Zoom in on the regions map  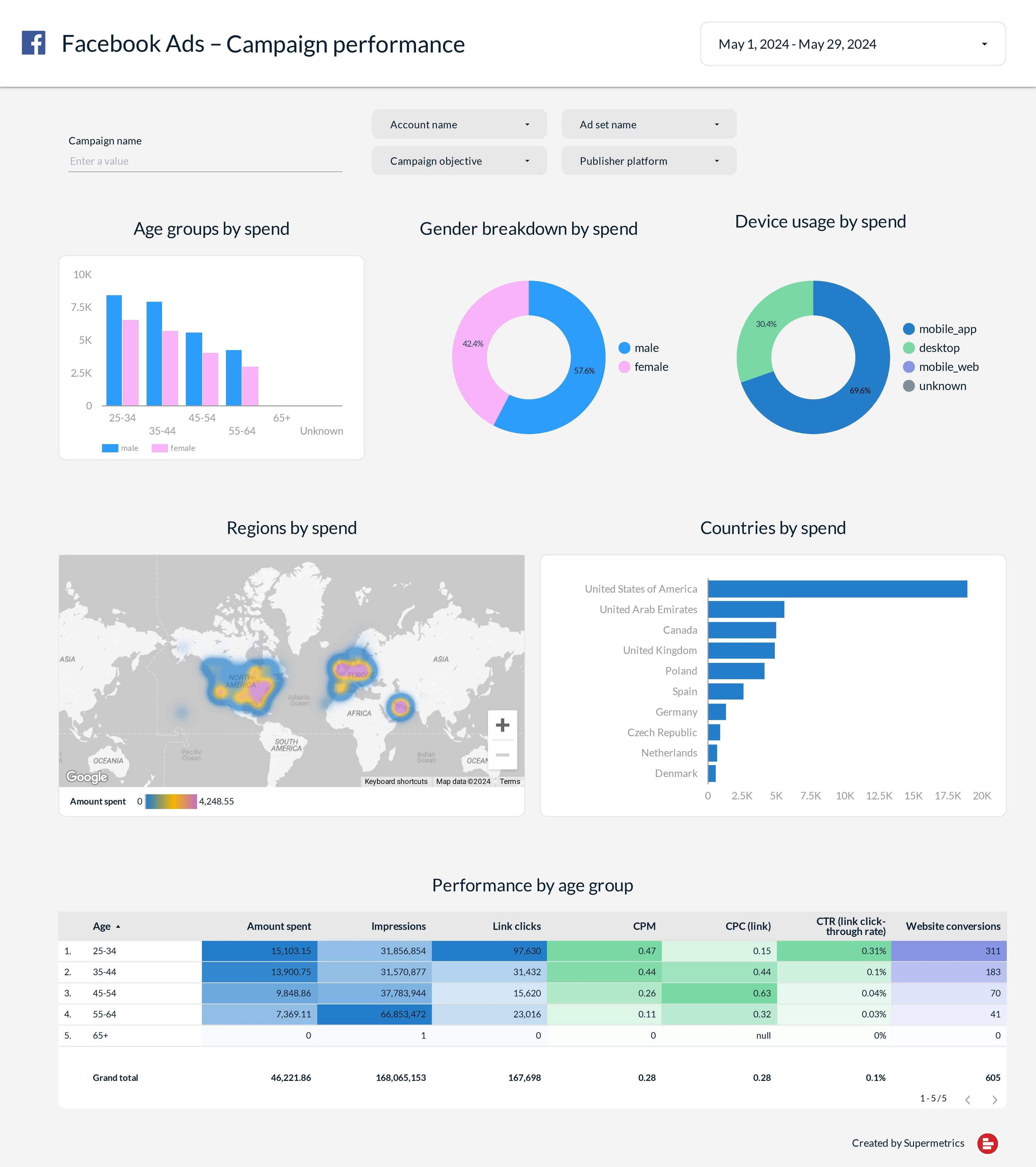click(x=502, y=725)
